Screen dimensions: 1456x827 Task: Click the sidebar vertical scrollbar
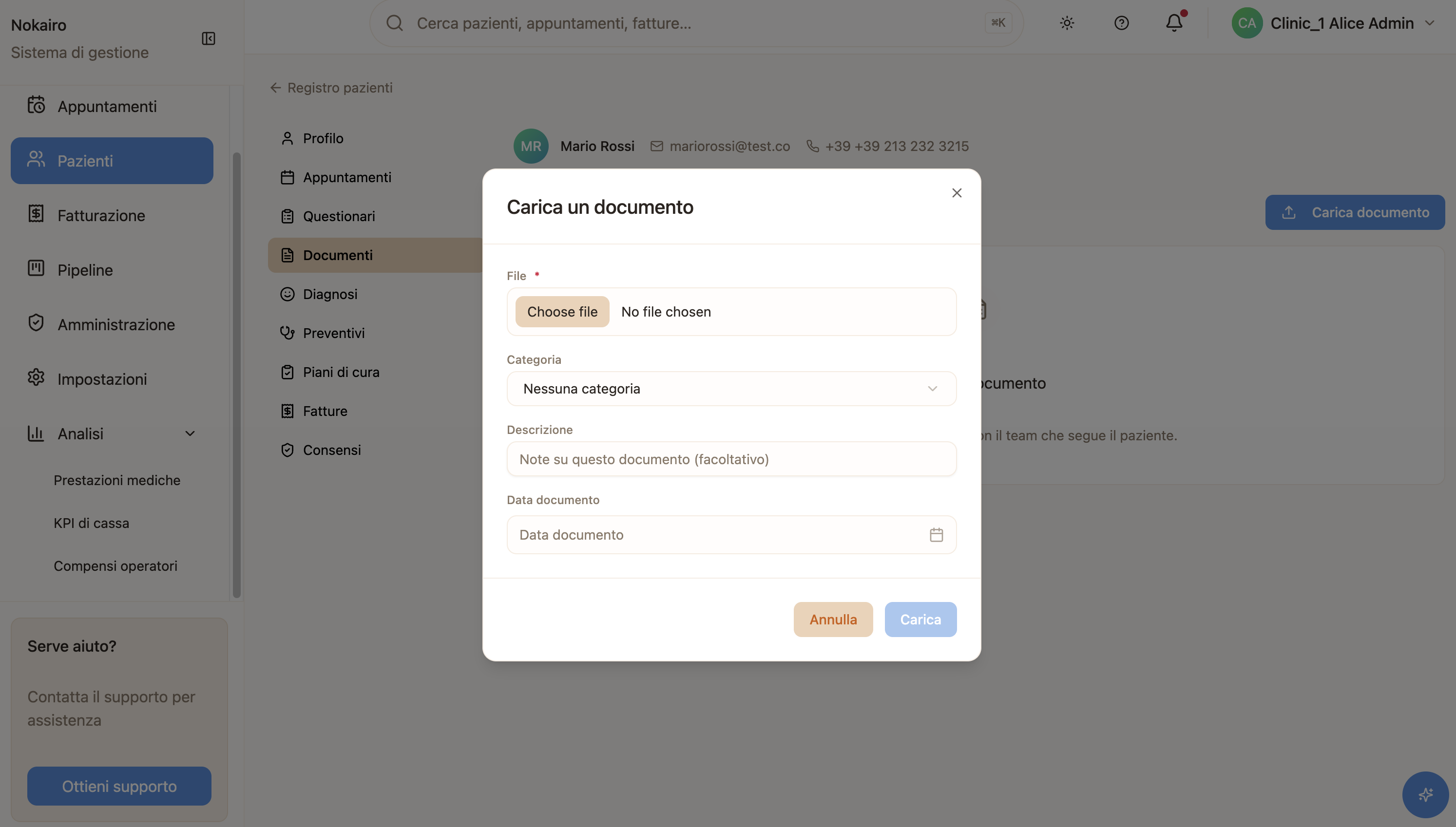(x=236, y=375)
